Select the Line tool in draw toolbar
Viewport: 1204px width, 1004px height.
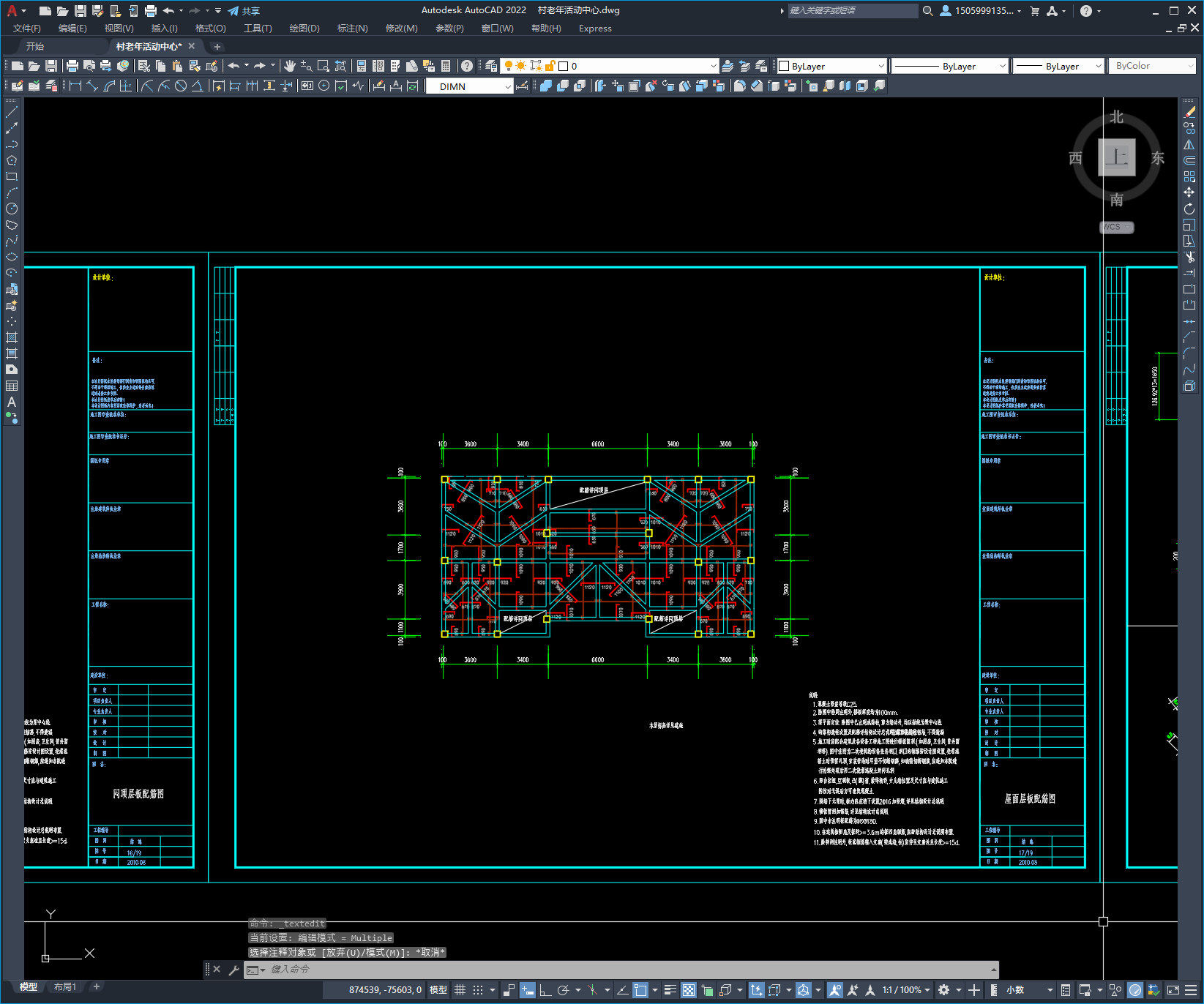tap(12, 112)
